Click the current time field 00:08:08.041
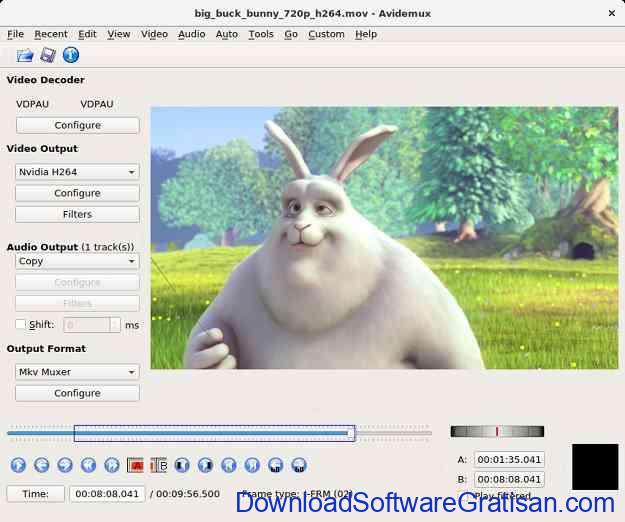The image size is (625, 522). [107, 494]
